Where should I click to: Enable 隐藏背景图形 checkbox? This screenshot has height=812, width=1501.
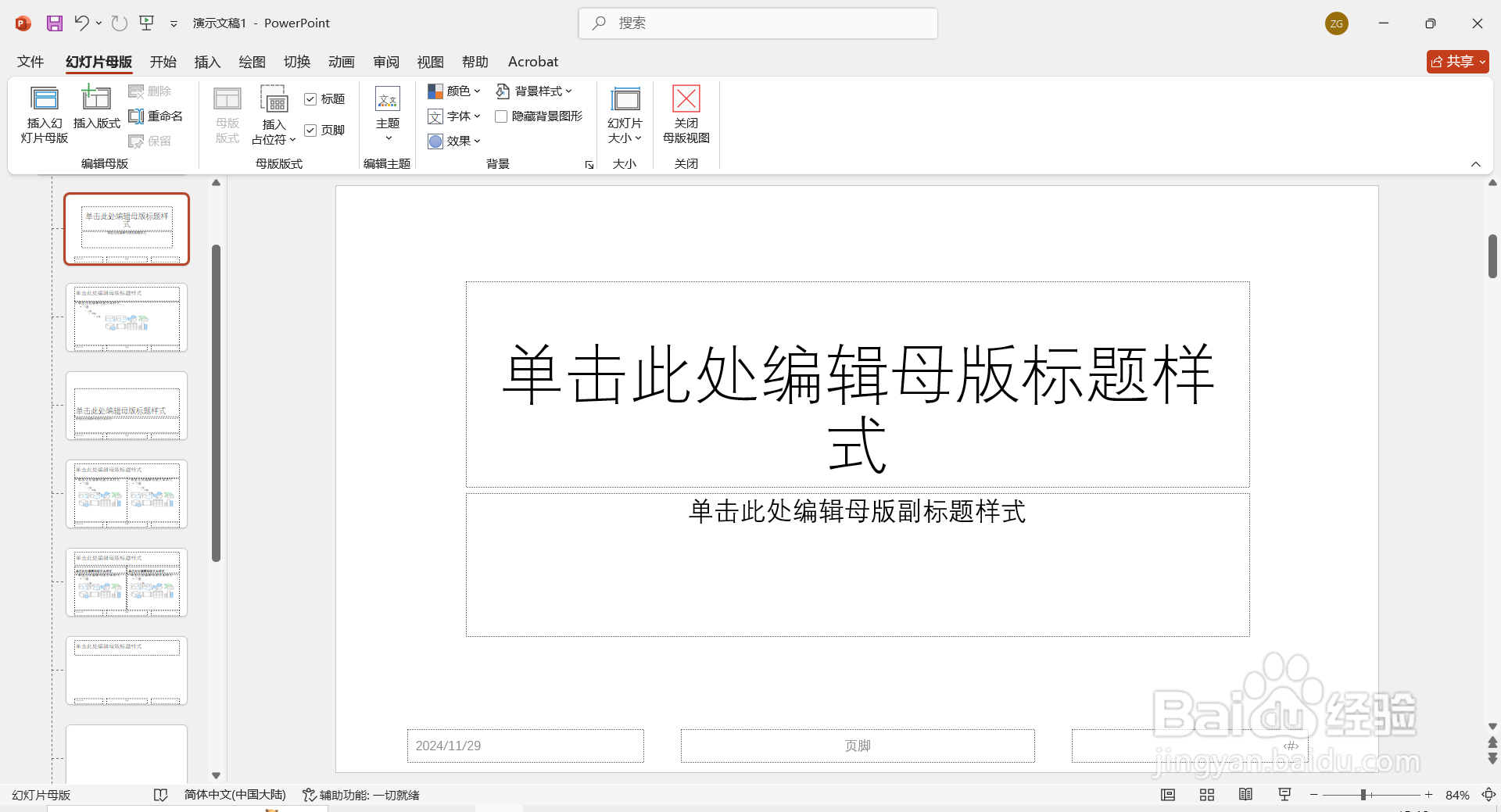[501, 116]
